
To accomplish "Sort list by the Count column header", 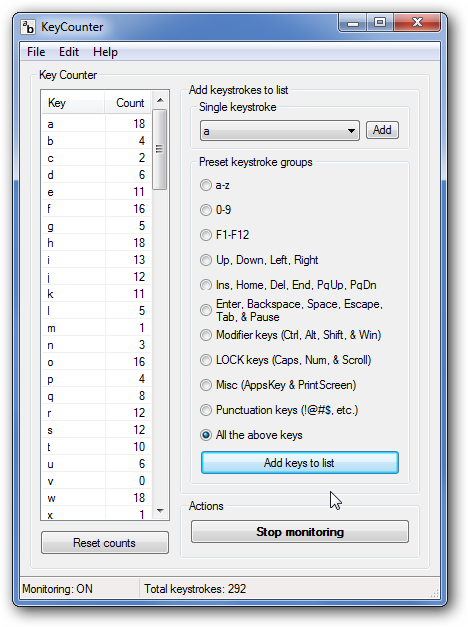I will point(128,103).
